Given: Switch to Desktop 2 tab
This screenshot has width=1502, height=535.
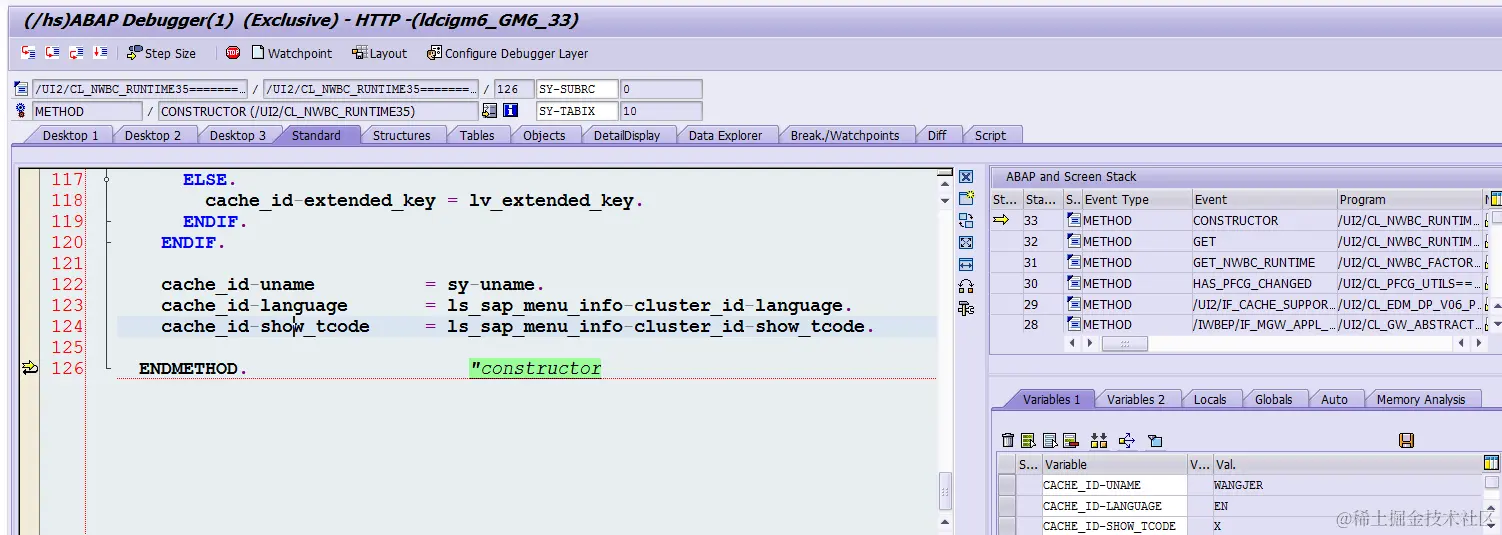Looking at the screenshot, I should (153, 135).
